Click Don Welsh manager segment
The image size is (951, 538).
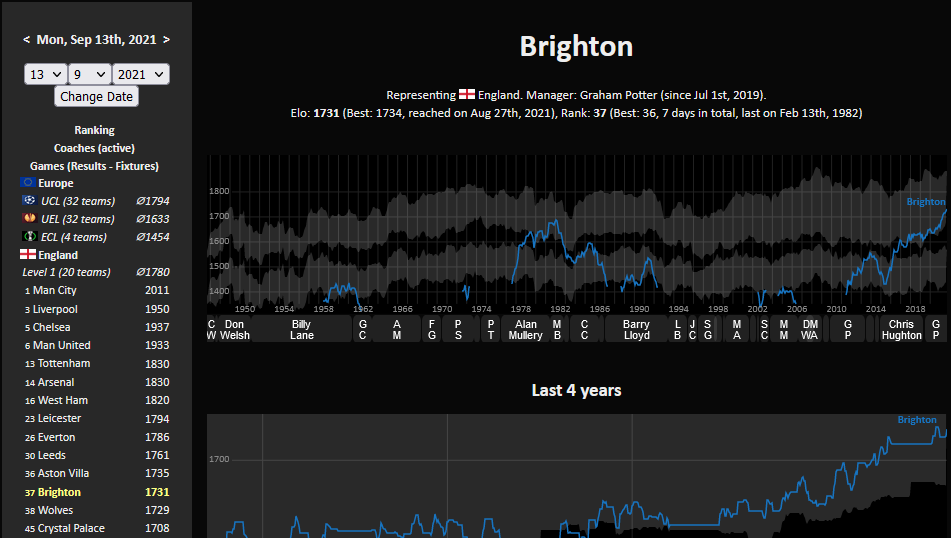point(234,329)
